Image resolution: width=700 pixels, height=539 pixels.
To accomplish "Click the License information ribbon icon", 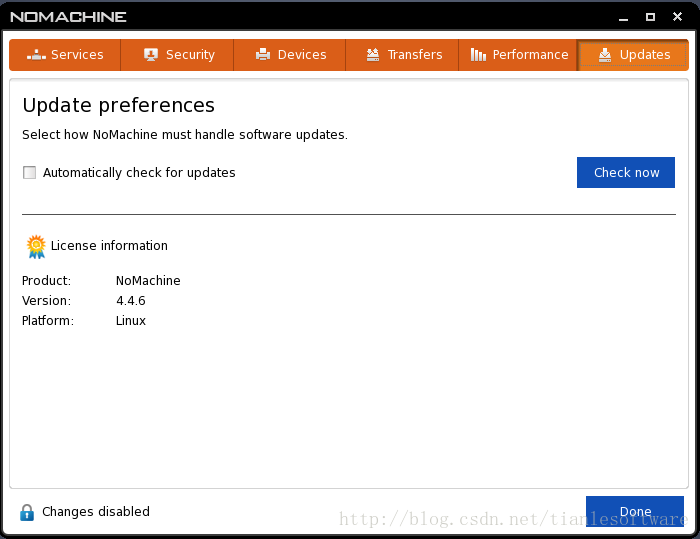I will tap(36, 247).
